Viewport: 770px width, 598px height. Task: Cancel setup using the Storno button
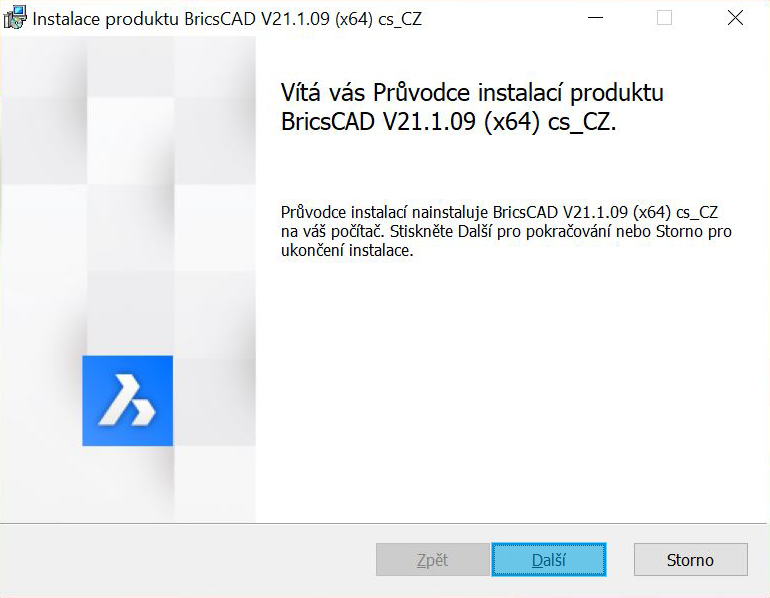click(690, 559)
